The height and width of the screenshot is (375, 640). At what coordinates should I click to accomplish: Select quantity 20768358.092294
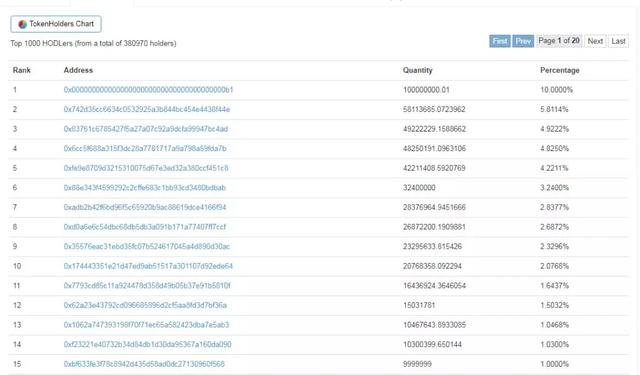[432, 266]
